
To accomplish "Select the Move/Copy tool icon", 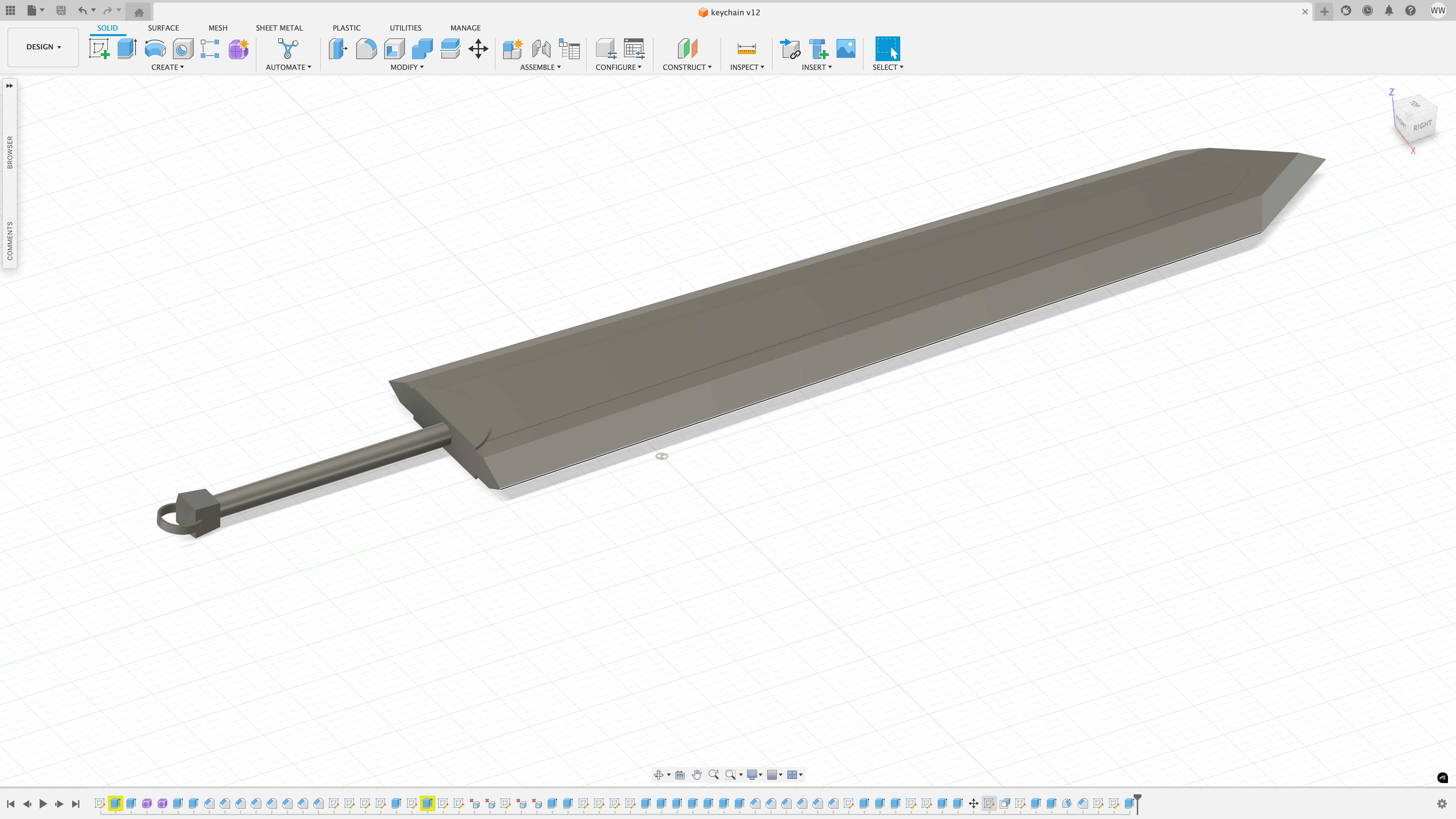I will [478, 49].
